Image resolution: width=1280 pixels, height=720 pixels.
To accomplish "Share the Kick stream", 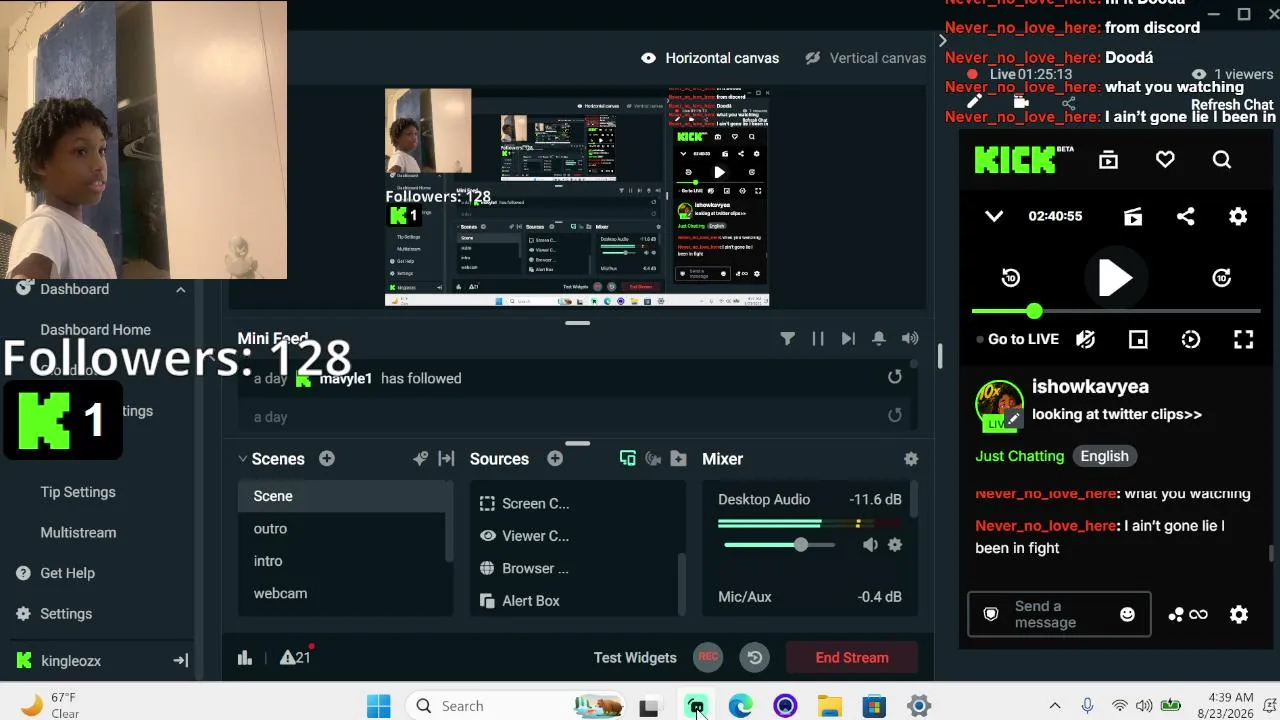I will pyautogui.click(x=1186, y=216).
